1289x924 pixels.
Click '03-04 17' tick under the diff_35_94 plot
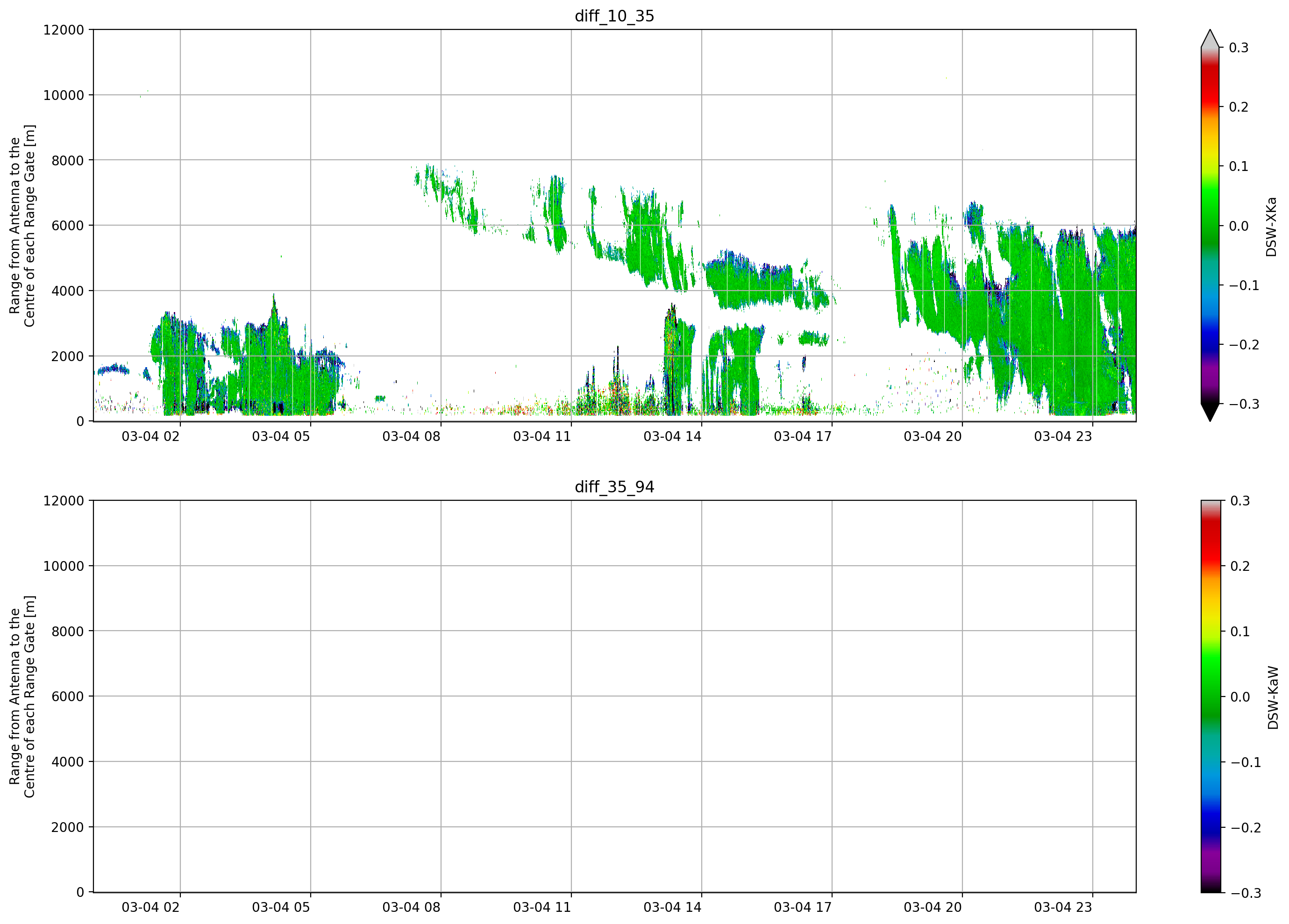point(803,908)
